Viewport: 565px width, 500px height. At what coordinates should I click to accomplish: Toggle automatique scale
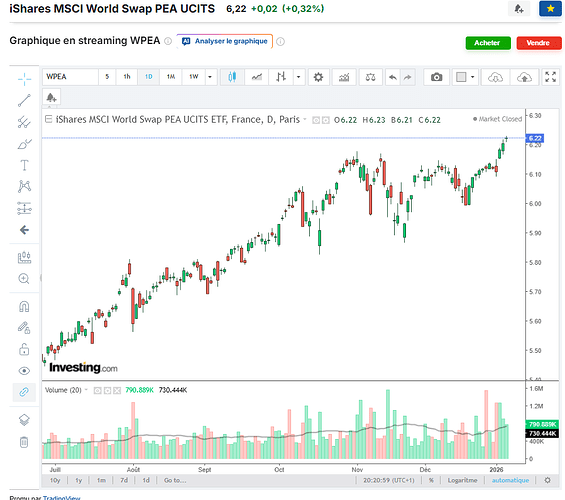coord(510,480)
